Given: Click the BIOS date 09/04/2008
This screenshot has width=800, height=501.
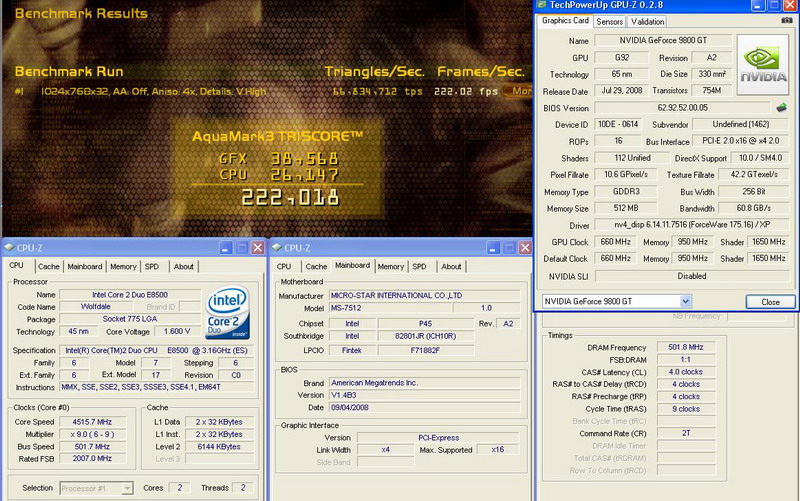Looking at the screenshot, I should tap(424, 407).
